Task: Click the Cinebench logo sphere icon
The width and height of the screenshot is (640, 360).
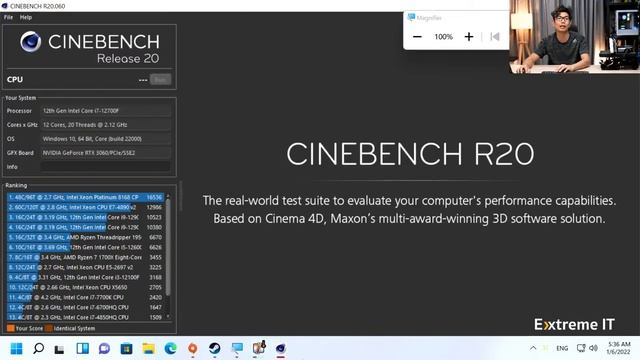Action: [x=31, y=42]
